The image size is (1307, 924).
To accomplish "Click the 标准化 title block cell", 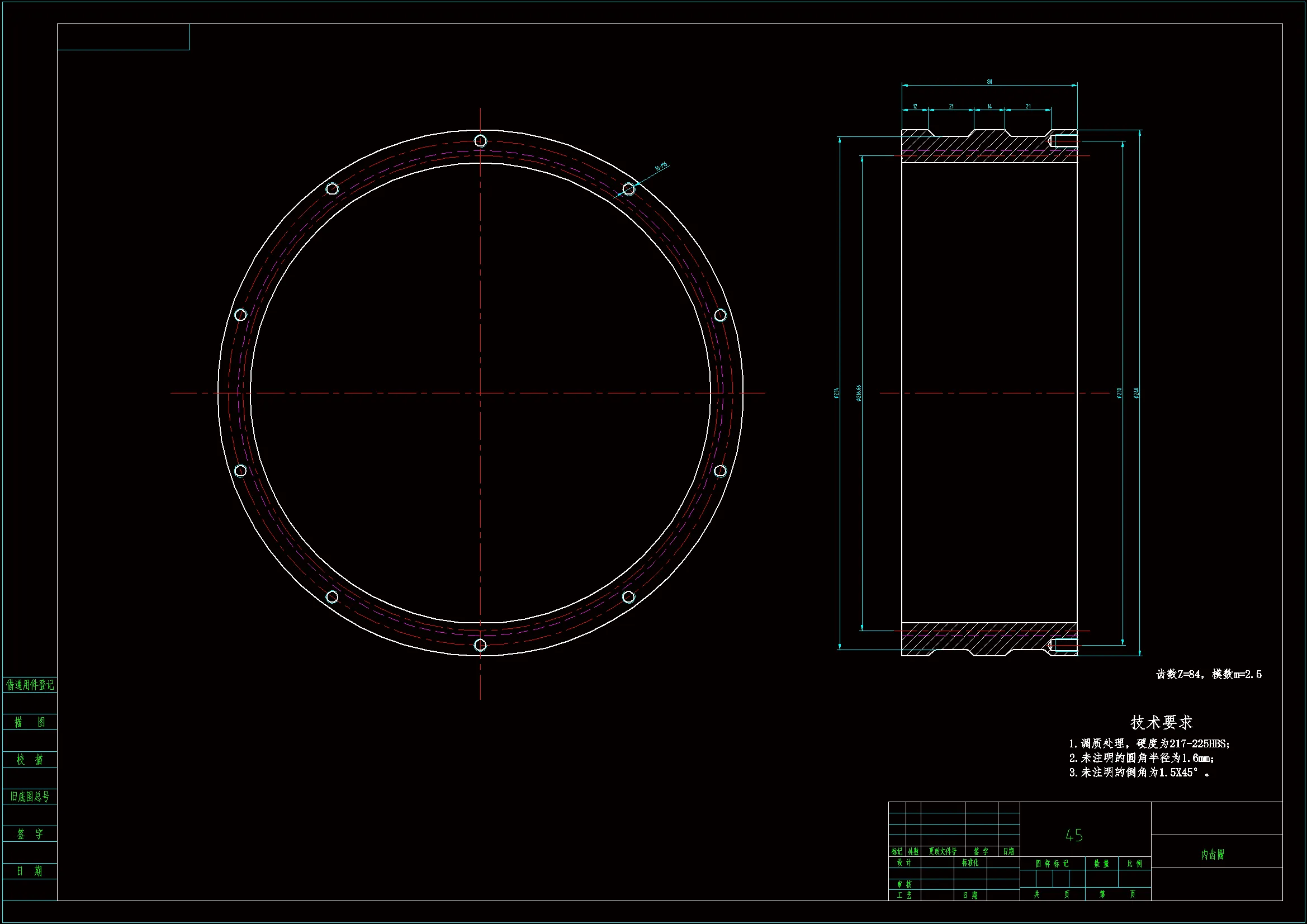I will click(x=970, y=863).
